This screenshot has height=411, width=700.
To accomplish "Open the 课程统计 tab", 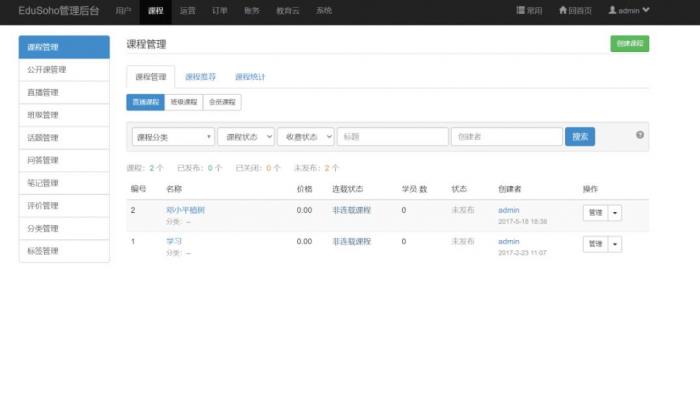I will (x=250, y=76).
